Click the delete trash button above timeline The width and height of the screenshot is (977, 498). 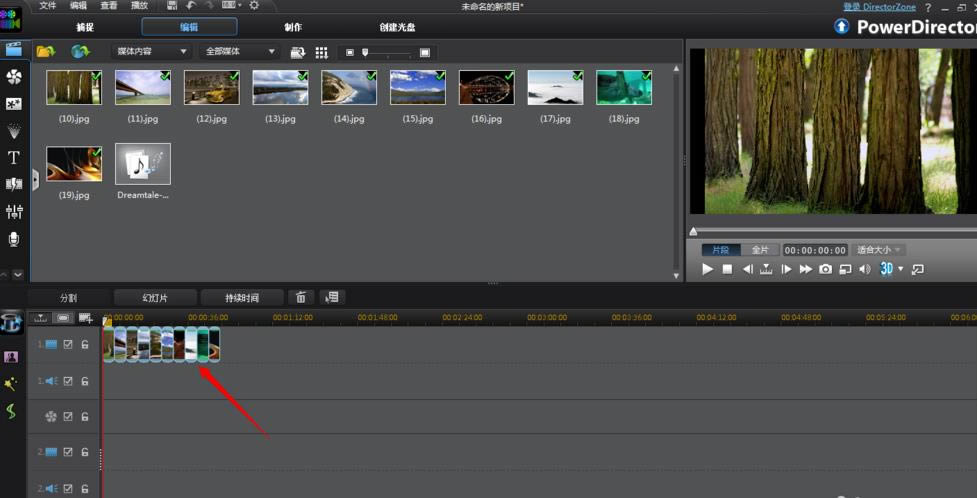click(x=301, y=297)
